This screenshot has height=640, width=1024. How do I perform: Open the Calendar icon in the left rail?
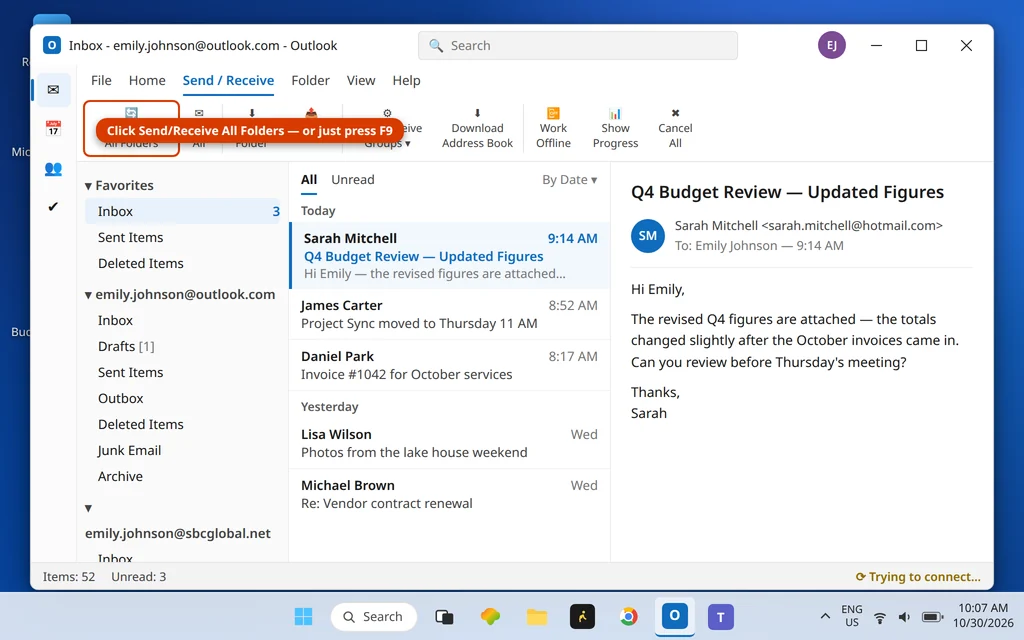(54, 128)
